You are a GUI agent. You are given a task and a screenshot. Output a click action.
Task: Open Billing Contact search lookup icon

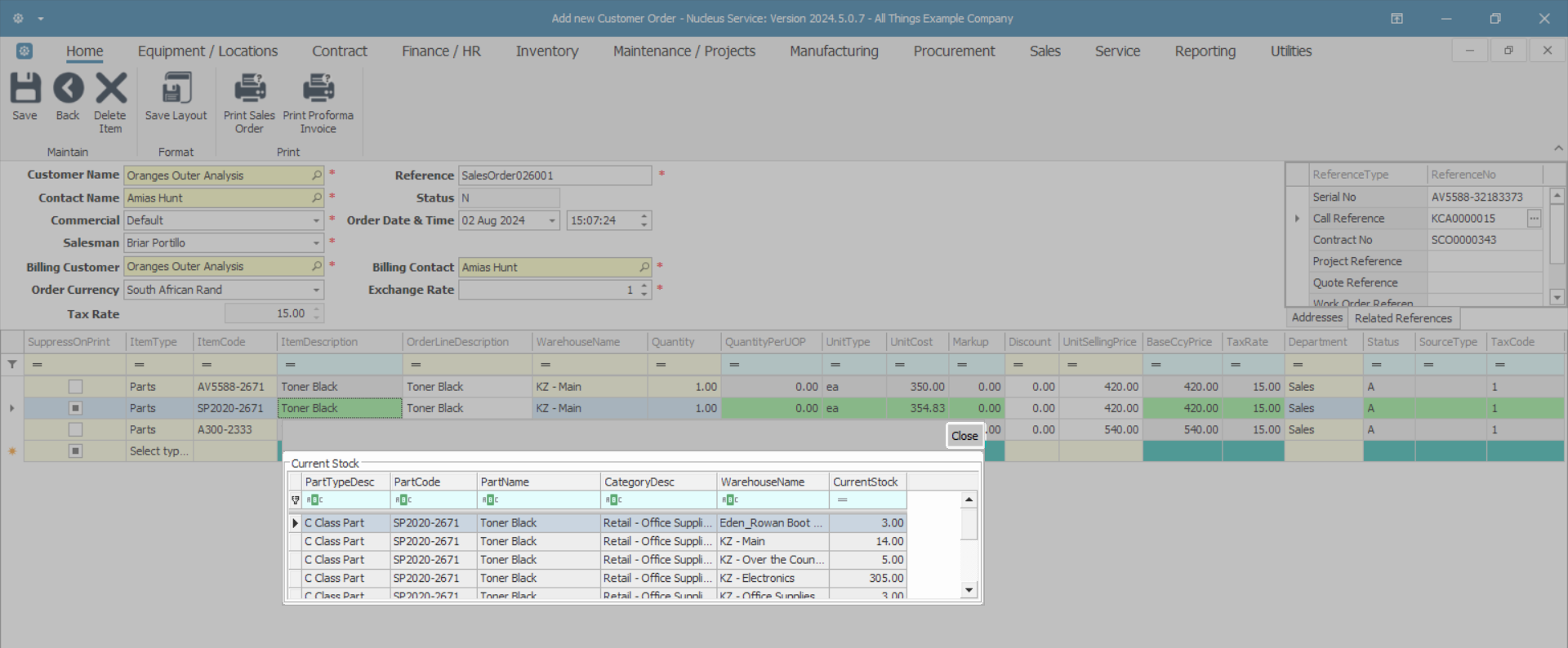tap(644, 267)
